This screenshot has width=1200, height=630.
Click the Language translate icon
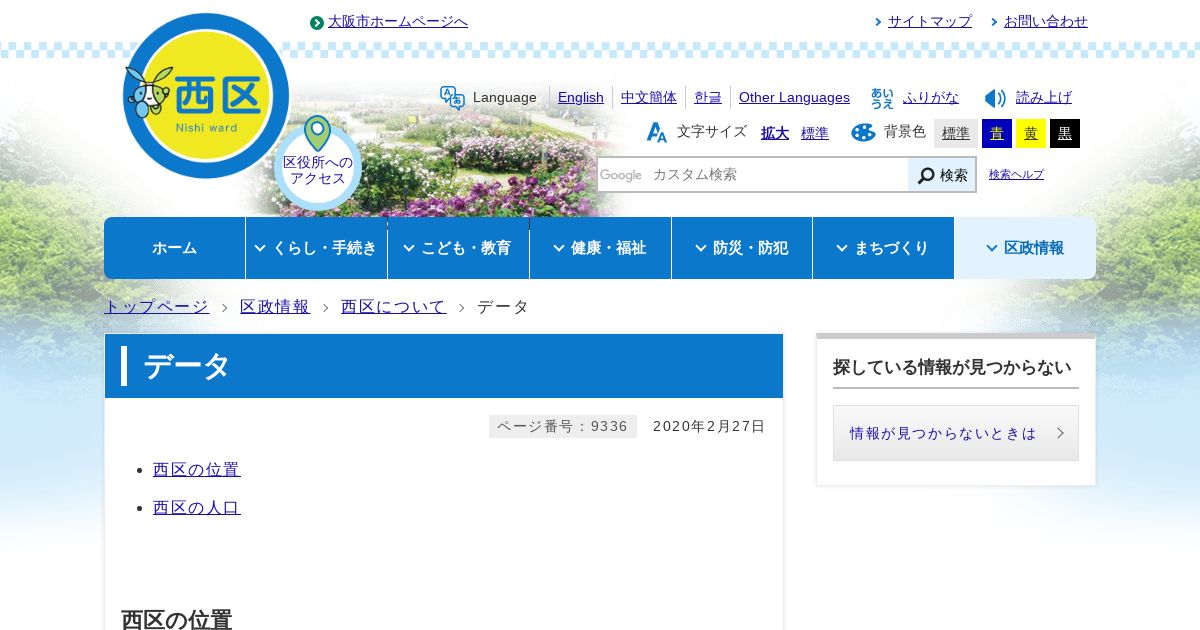[x=452, y=97]
